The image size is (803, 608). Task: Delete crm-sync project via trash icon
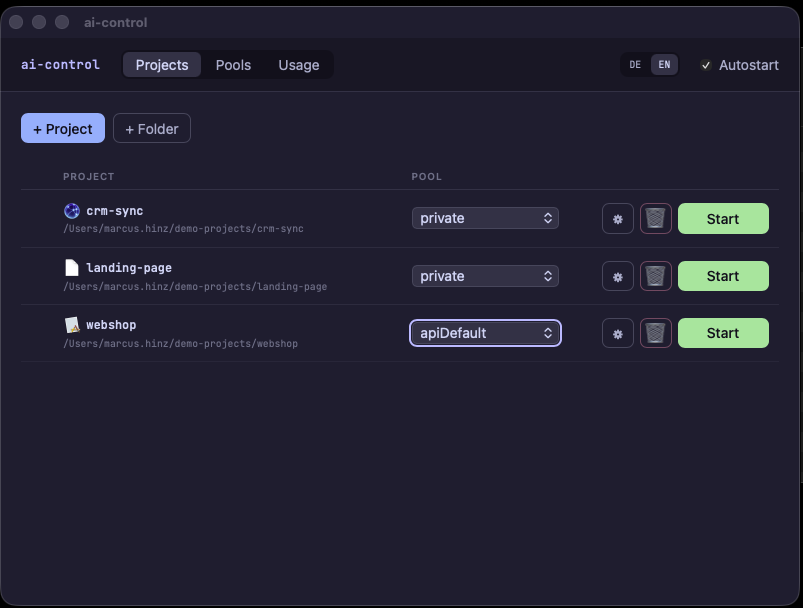pos(656,219)
